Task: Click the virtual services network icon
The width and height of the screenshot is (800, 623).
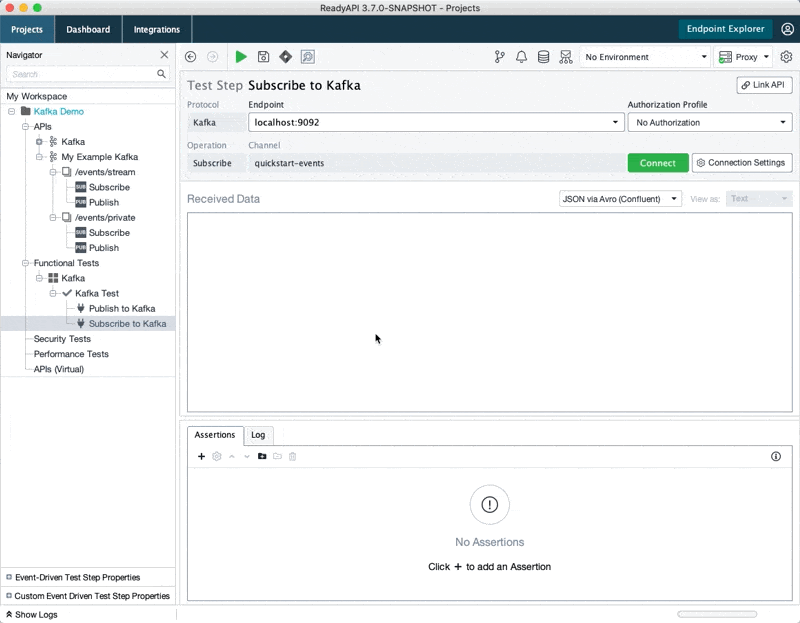Action: (566, 57)
